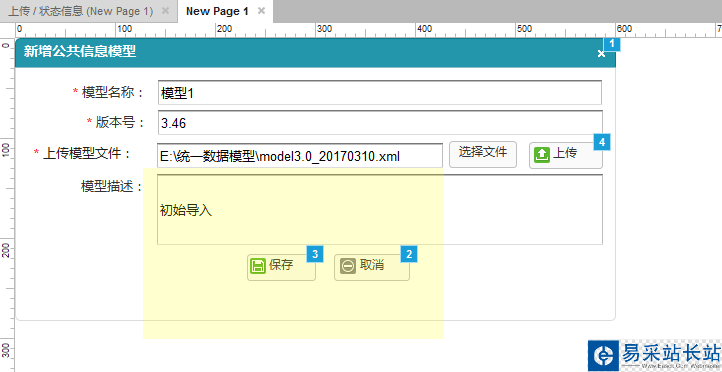Edit the 版本号 field showing 3.46
This screenshot has width=722, height=372.
pyautogui.click(x=379, y=122)
